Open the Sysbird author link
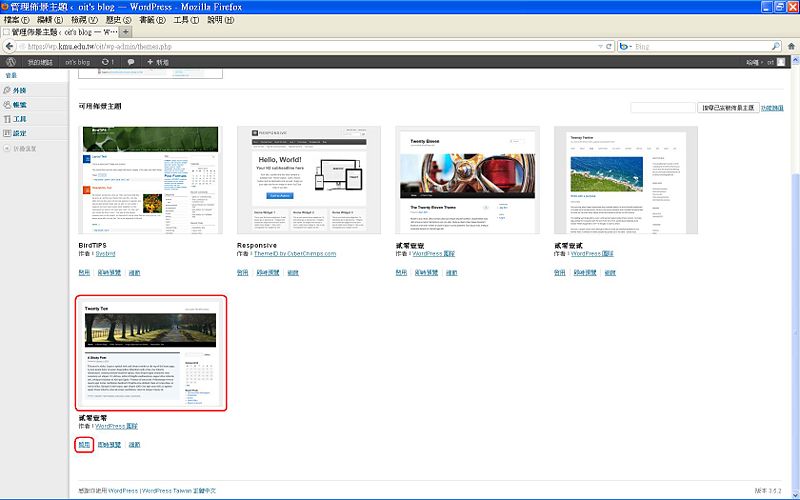The height and width of the screenshot is (500, 800). tap(105, 254)
